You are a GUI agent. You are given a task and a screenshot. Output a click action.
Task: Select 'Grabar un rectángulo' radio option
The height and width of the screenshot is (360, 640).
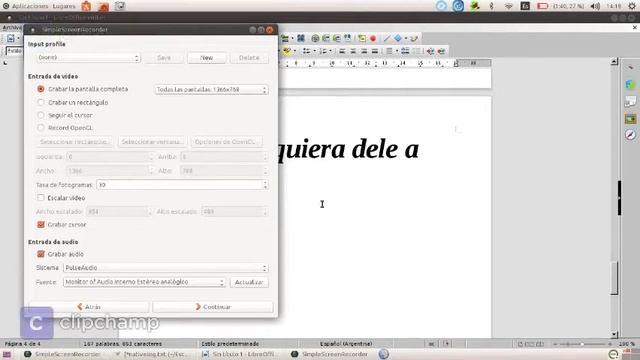41,102
